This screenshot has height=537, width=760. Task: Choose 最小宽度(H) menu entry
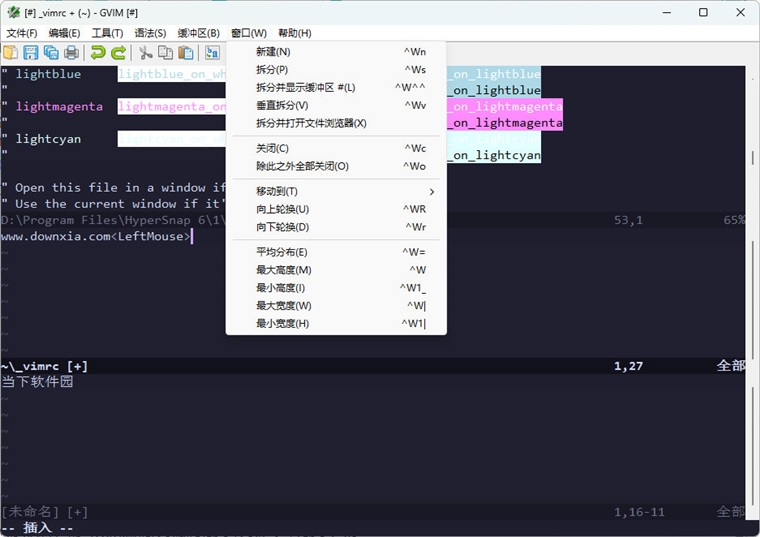click(x=336, y=324)
